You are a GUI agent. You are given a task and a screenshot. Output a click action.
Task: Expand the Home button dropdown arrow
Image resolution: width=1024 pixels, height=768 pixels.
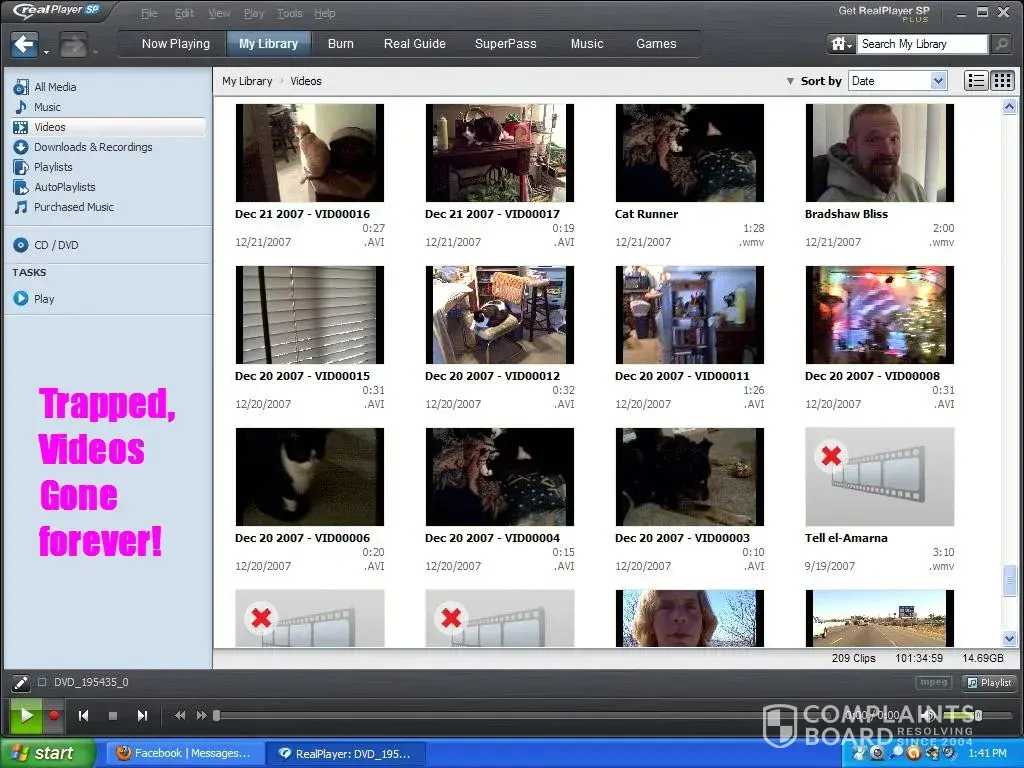pos(850,45)
